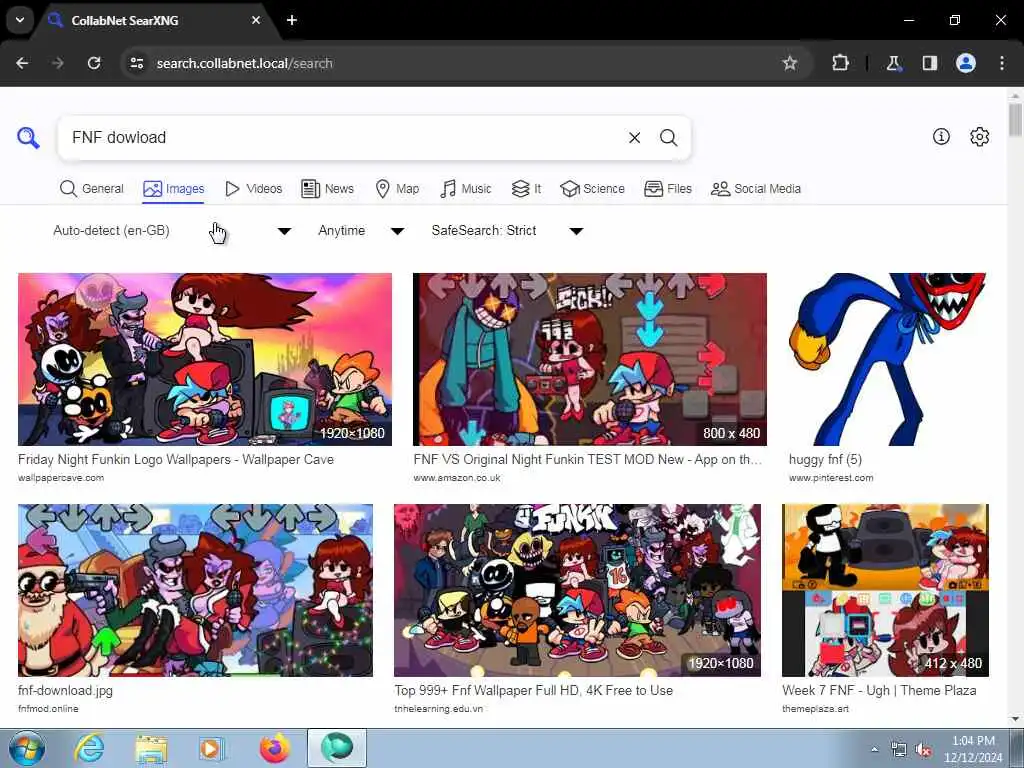The image size is (1024, 768).
Task: Open site information icon in address bar
Action: tap(136, 63)
